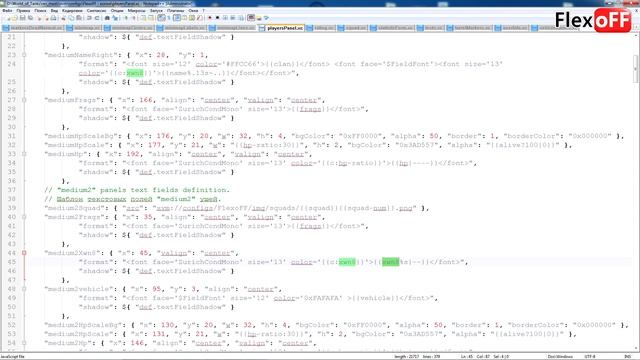
Task: Switch to the playersPanel.xc tab
Action: coord(281,28)
